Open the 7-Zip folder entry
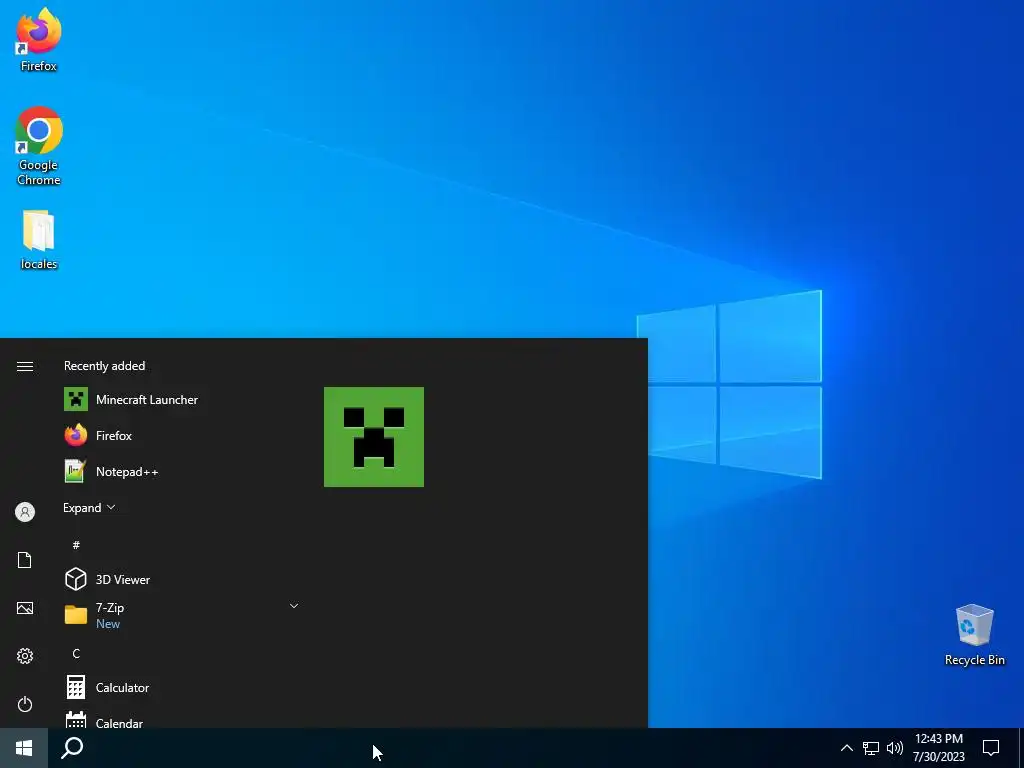The height and width of the screenshot is (768, 1024). (180, 615)
